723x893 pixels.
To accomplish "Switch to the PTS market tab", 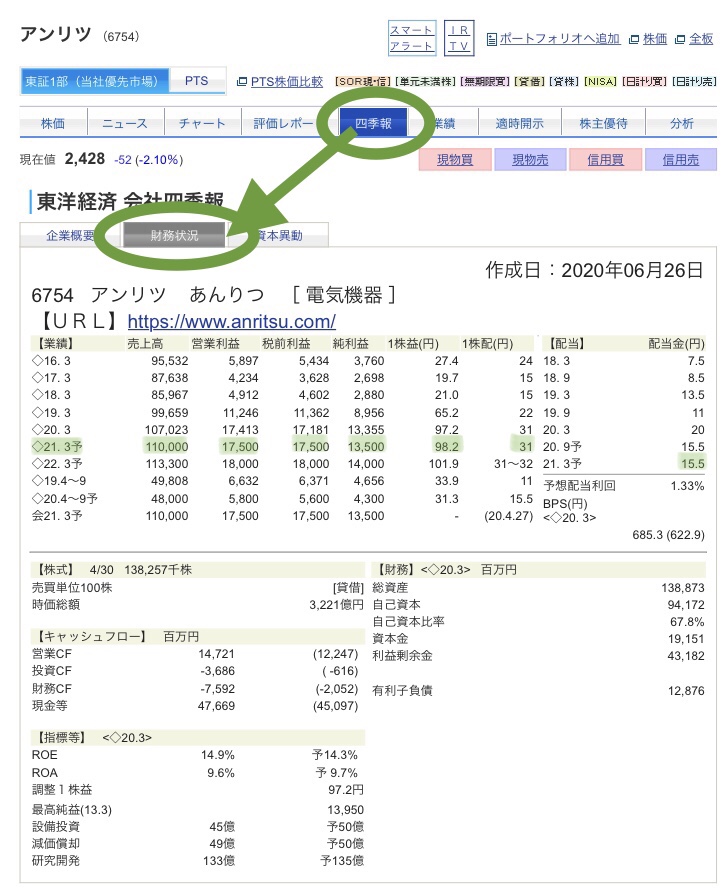I will [x=197, y=81].
